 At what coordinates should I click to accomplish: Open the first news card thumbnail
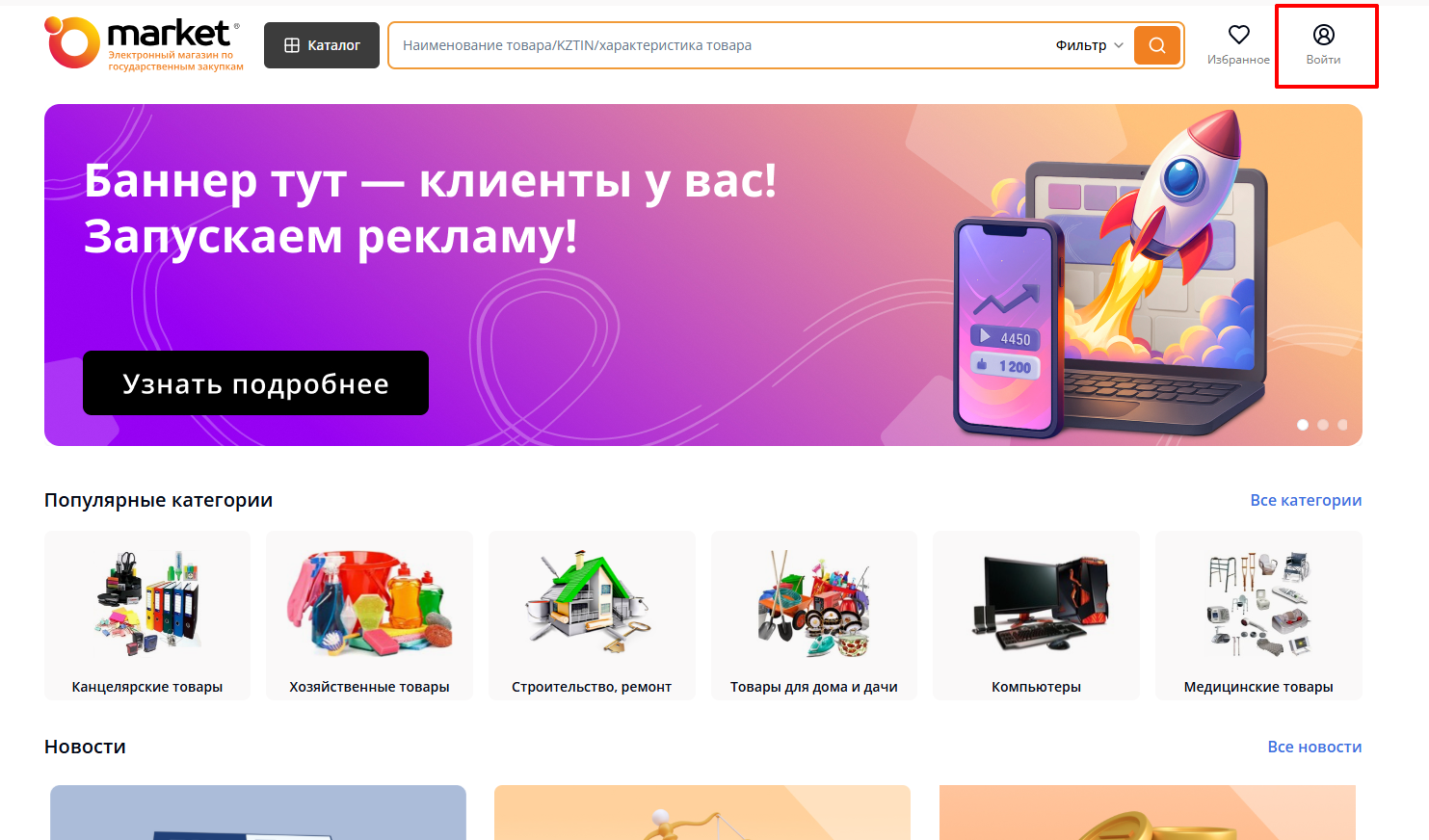tap(258, 812)
